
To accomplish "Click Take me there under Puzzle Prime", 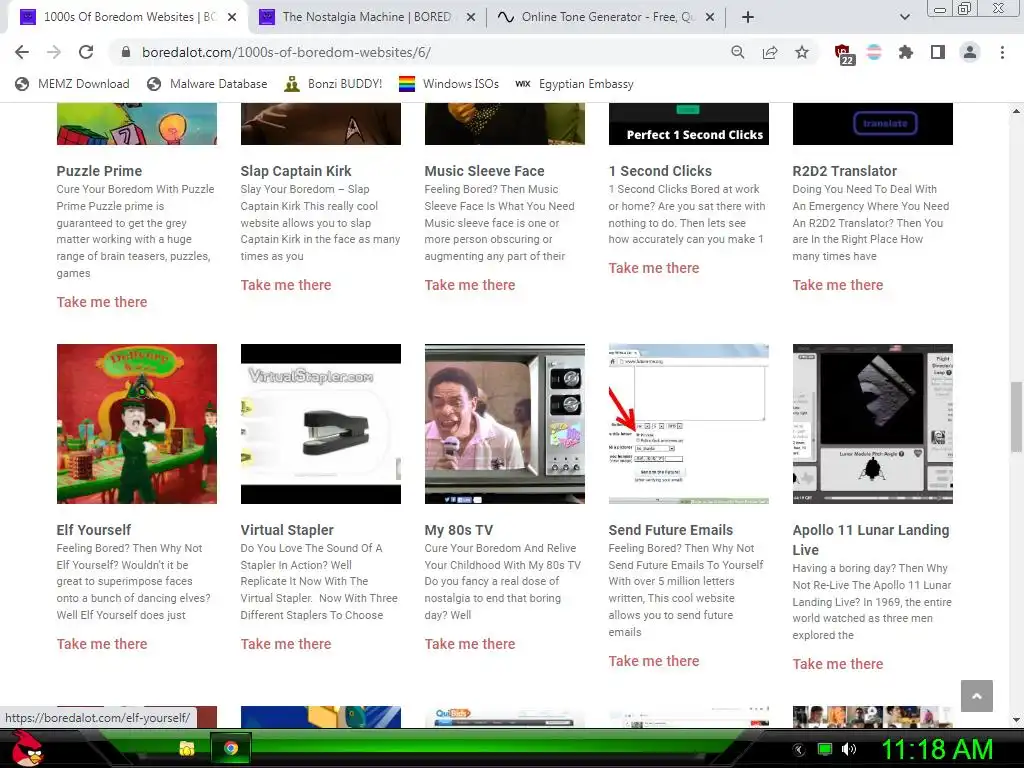I will [102, 302].
